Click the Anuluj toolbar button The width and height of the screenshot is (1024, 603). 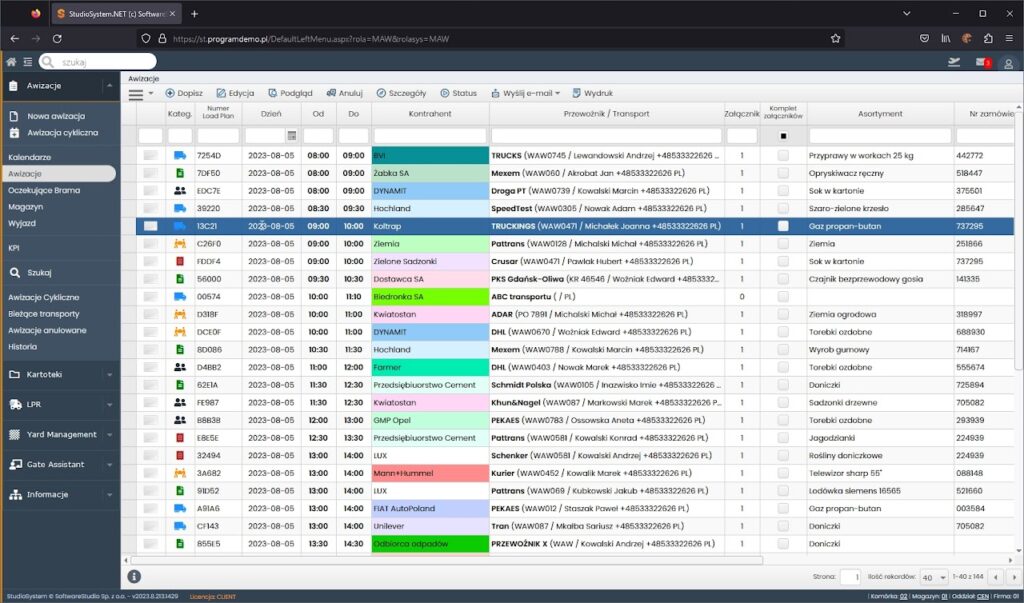(344, 93)
